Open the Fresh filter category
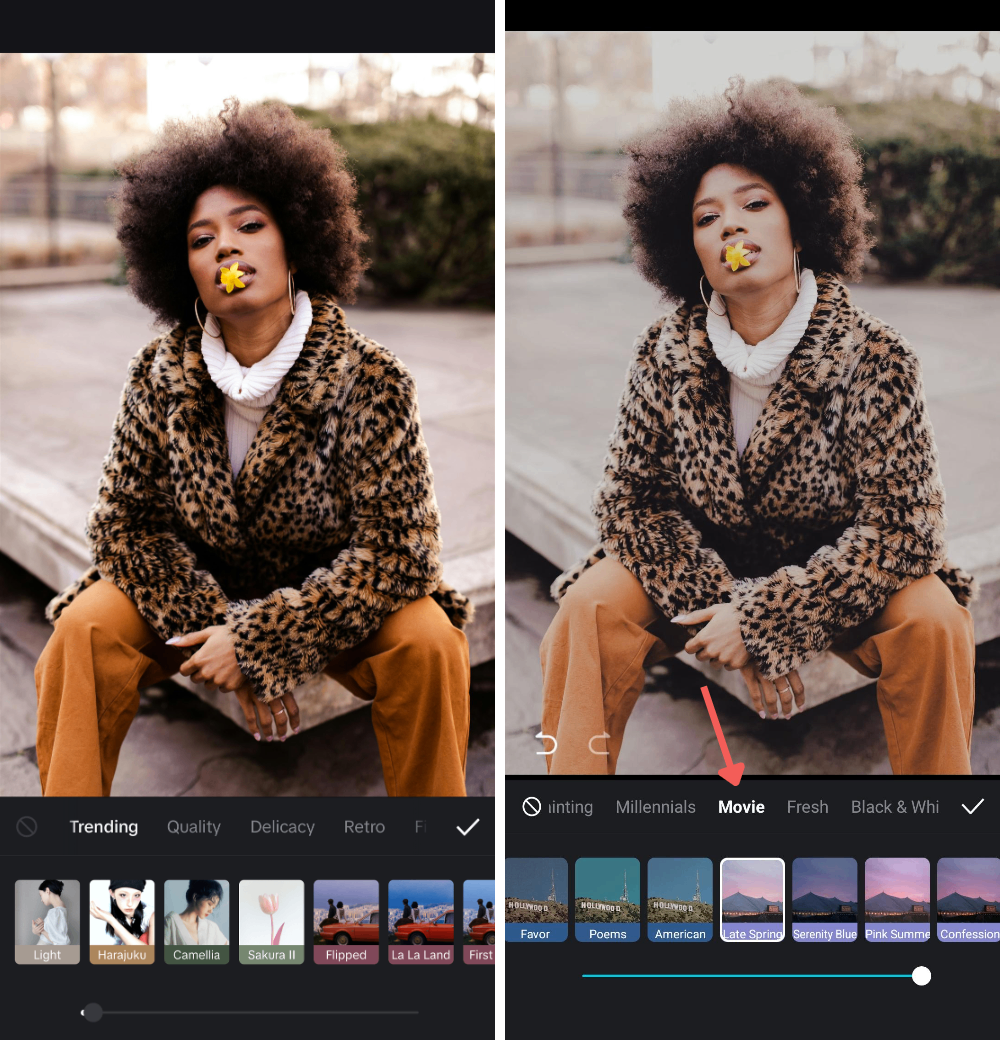The image size is (1000, 1040). click(x=808, y=807)
